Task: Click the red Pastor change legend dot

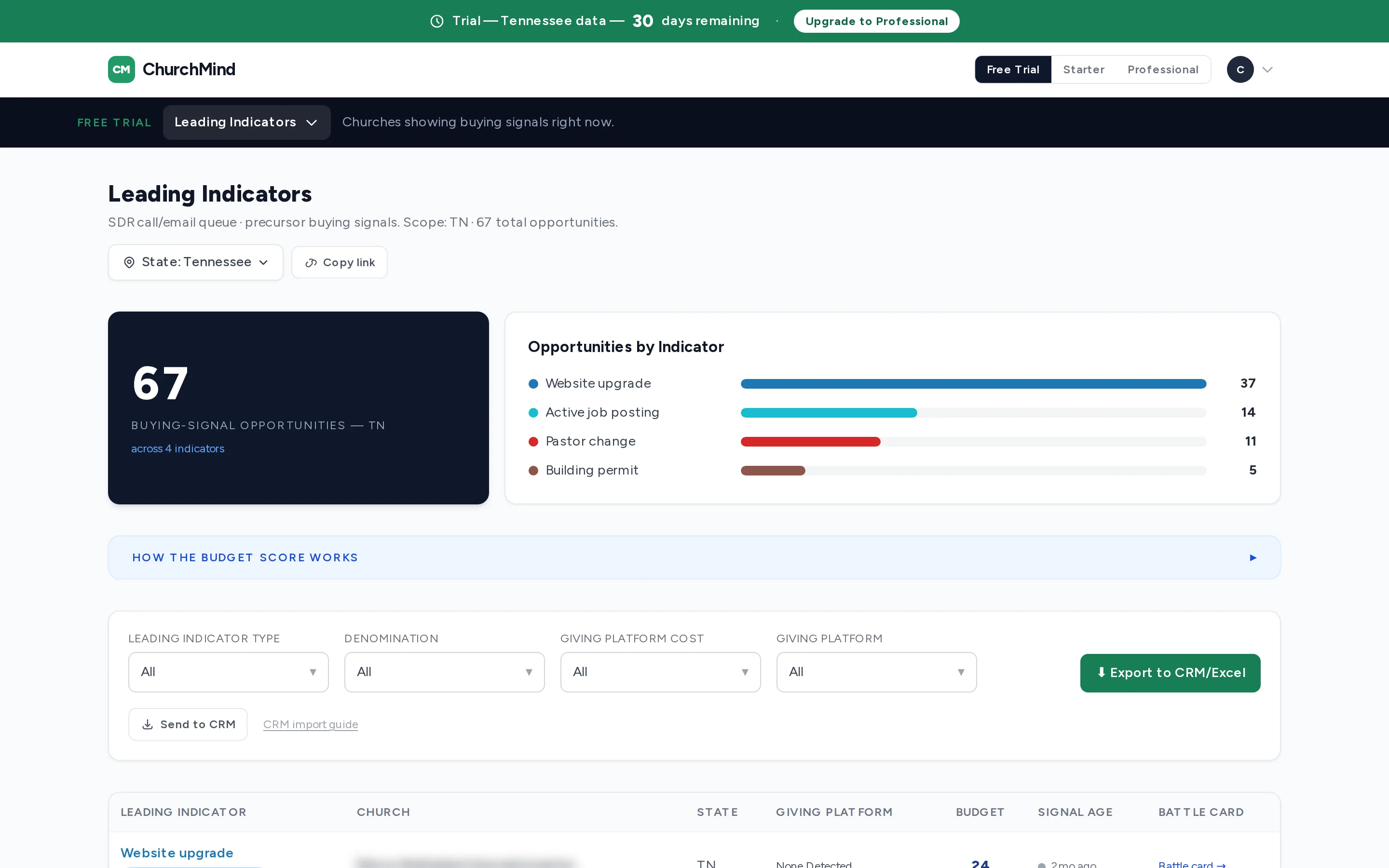Action: [533, 441]
